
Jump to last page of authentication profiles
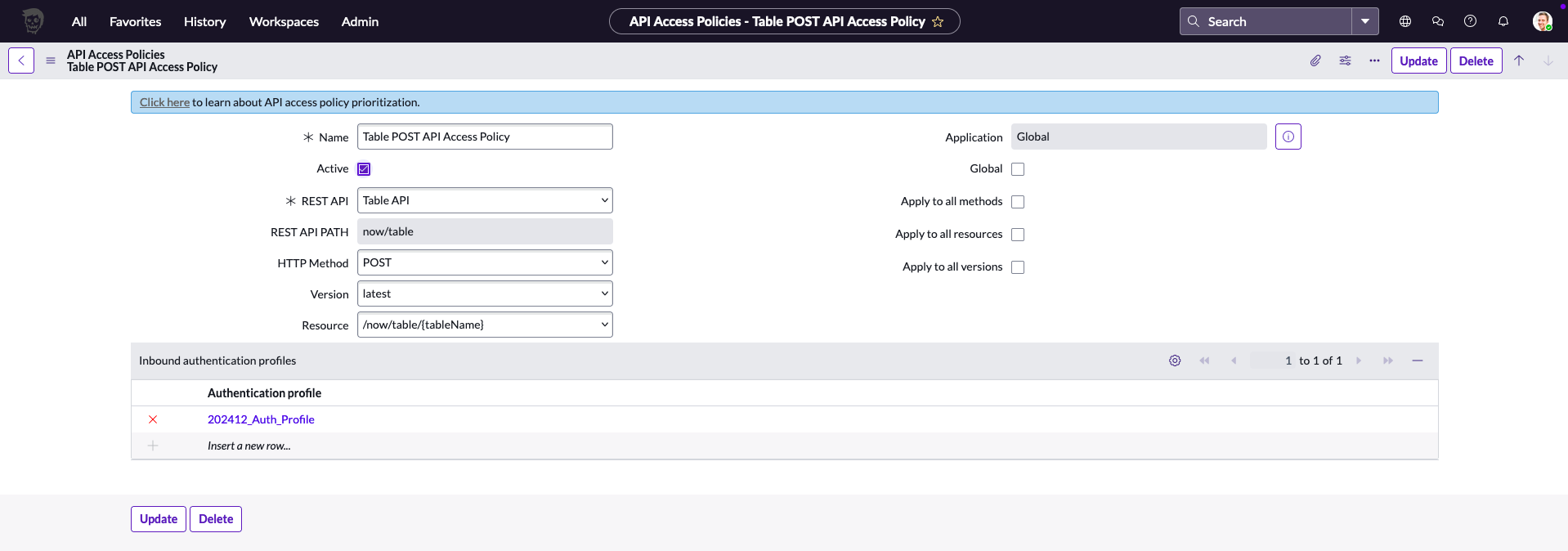1388,361
